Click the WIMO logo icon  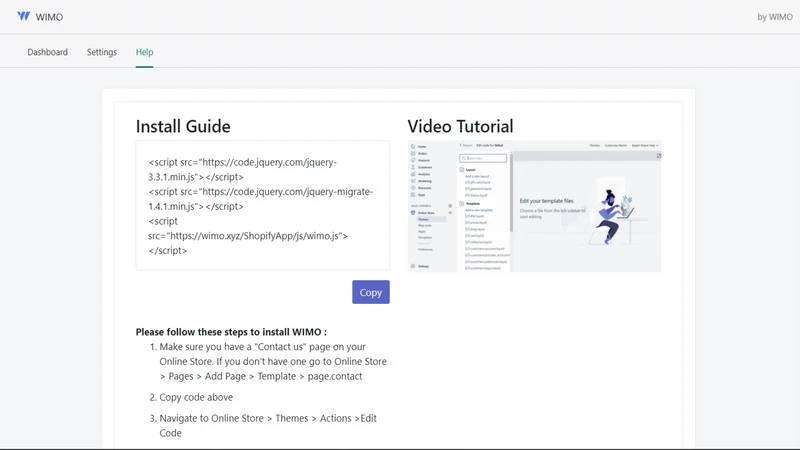click(x=23, y=16)
